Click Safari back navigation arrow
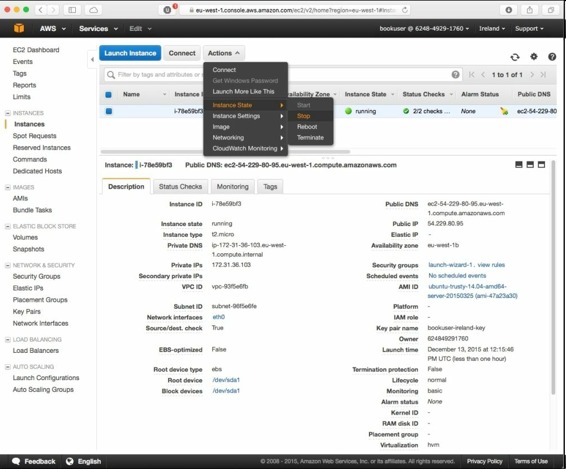 pyautogui.click(x=40, y=10)
